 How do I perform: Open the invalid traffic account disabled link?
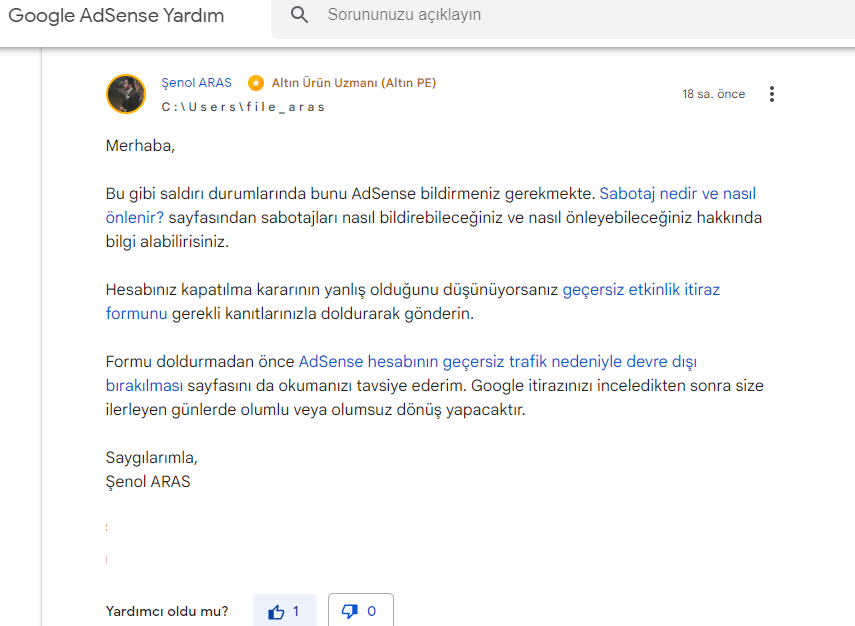pos(497,362)
